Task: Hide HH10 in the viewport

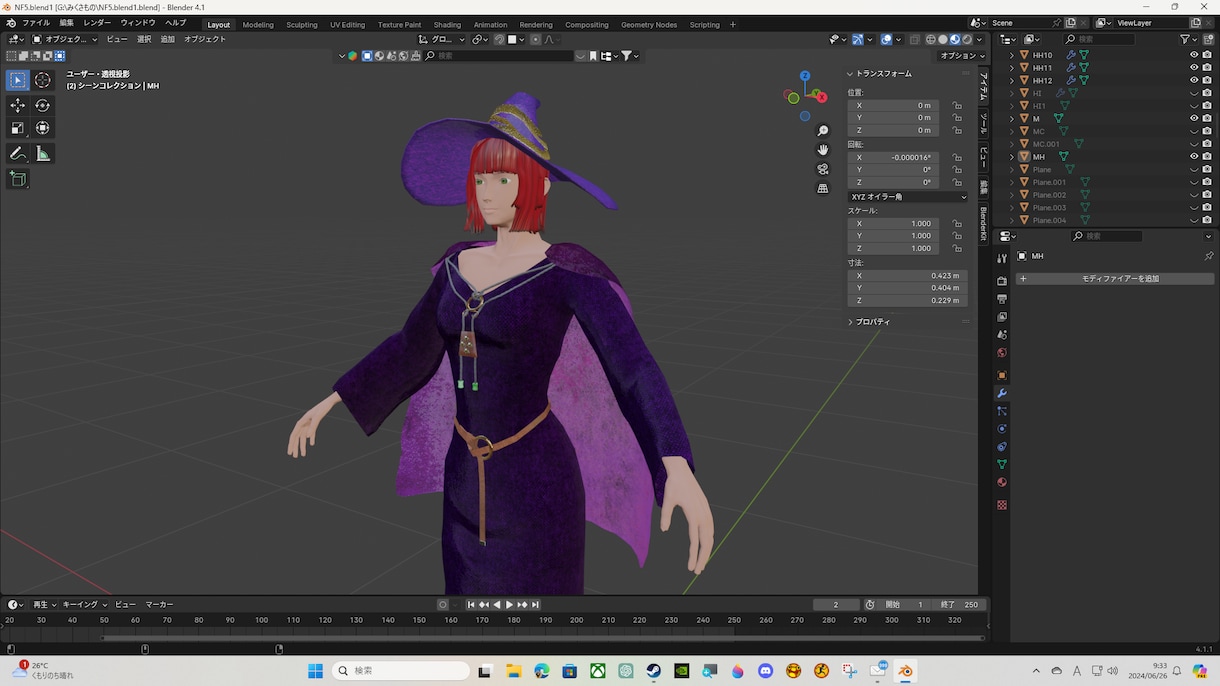Action: (1194, 55)
